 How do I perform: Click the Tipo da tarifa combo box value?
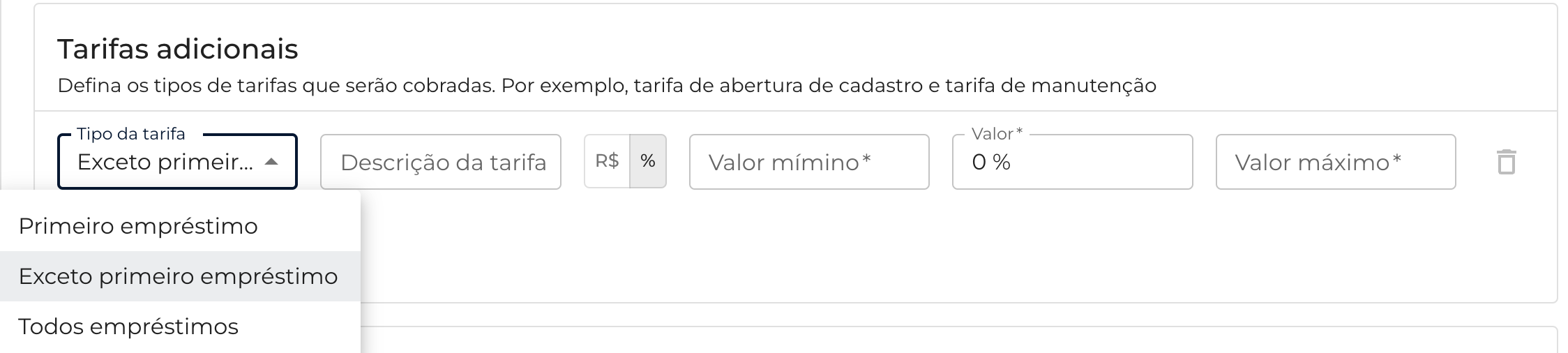point(165,162)
